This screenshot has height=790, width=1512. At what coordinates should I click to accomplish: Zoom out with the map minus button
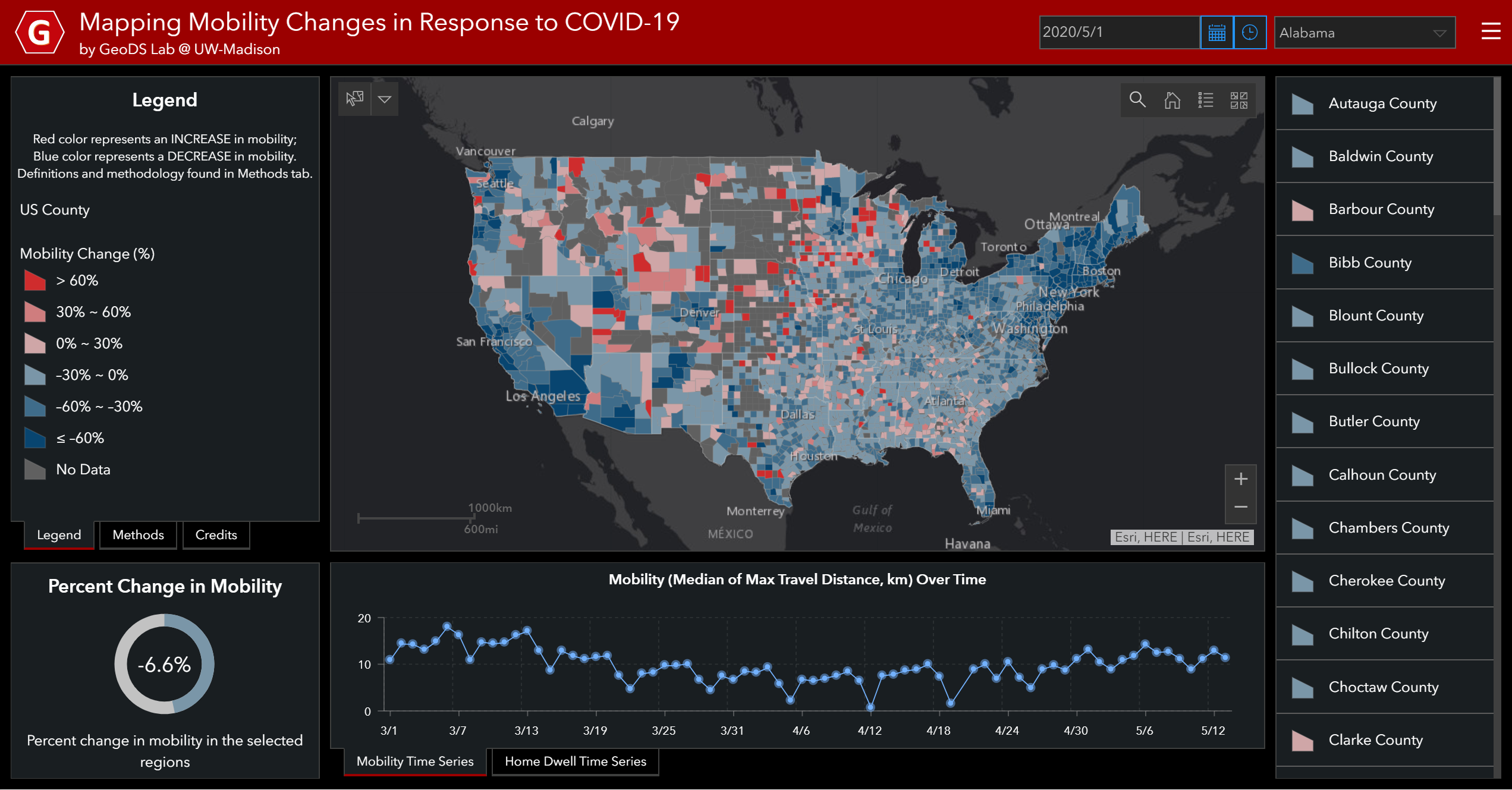(x=1240, y=507)
